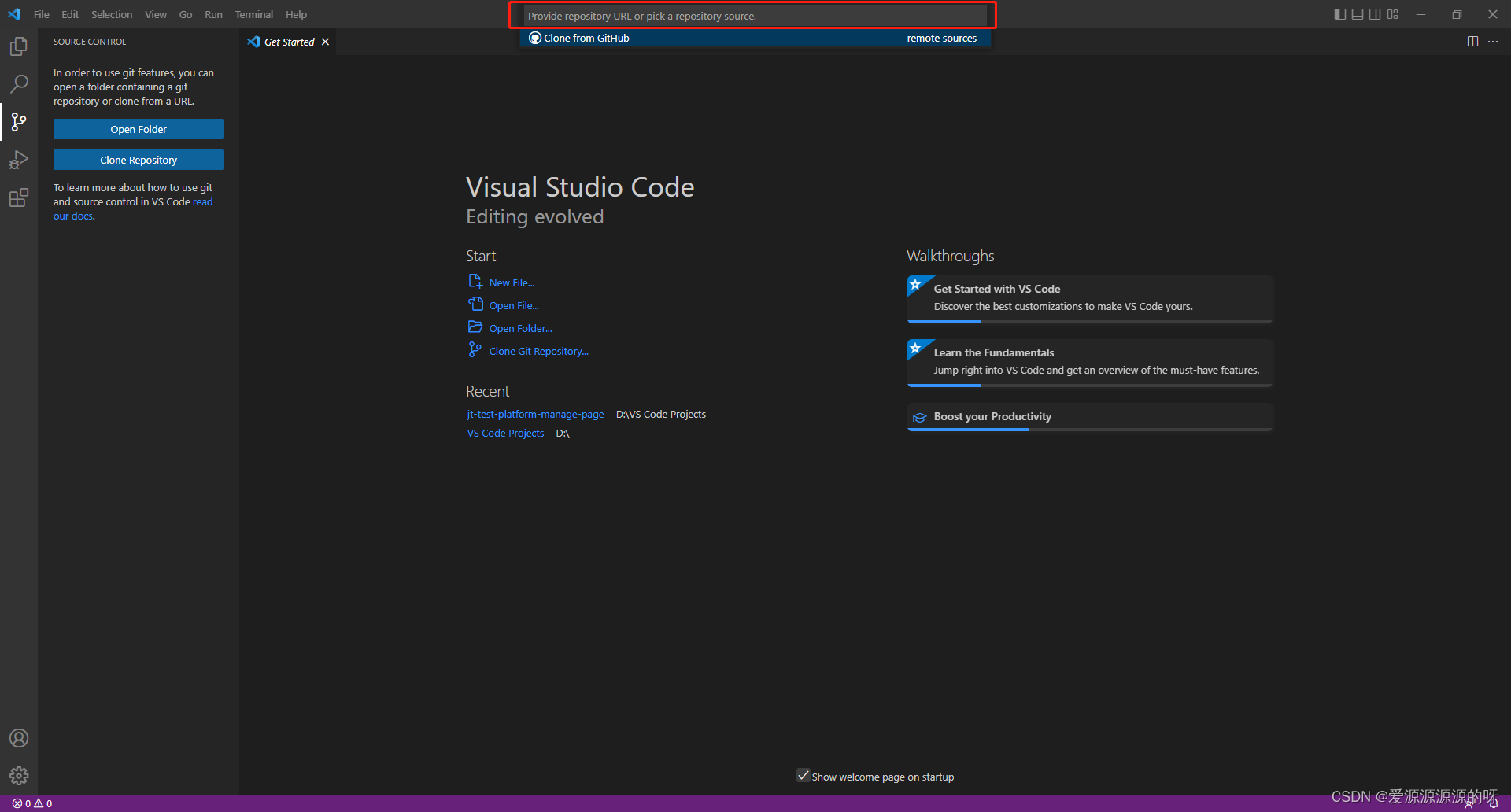The width and height of the screenshot is (1511, 812).
Task: Open the File menu
Action: (x=42, y=14)
